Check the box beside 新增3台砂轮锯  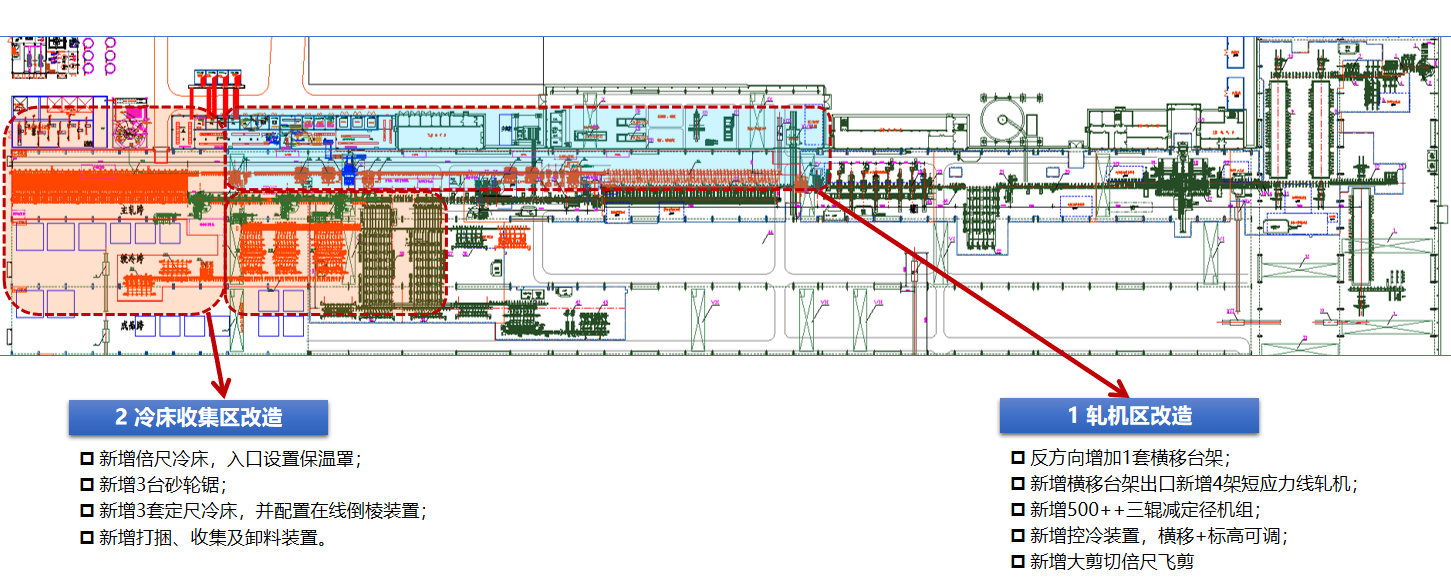coord(86,485)
